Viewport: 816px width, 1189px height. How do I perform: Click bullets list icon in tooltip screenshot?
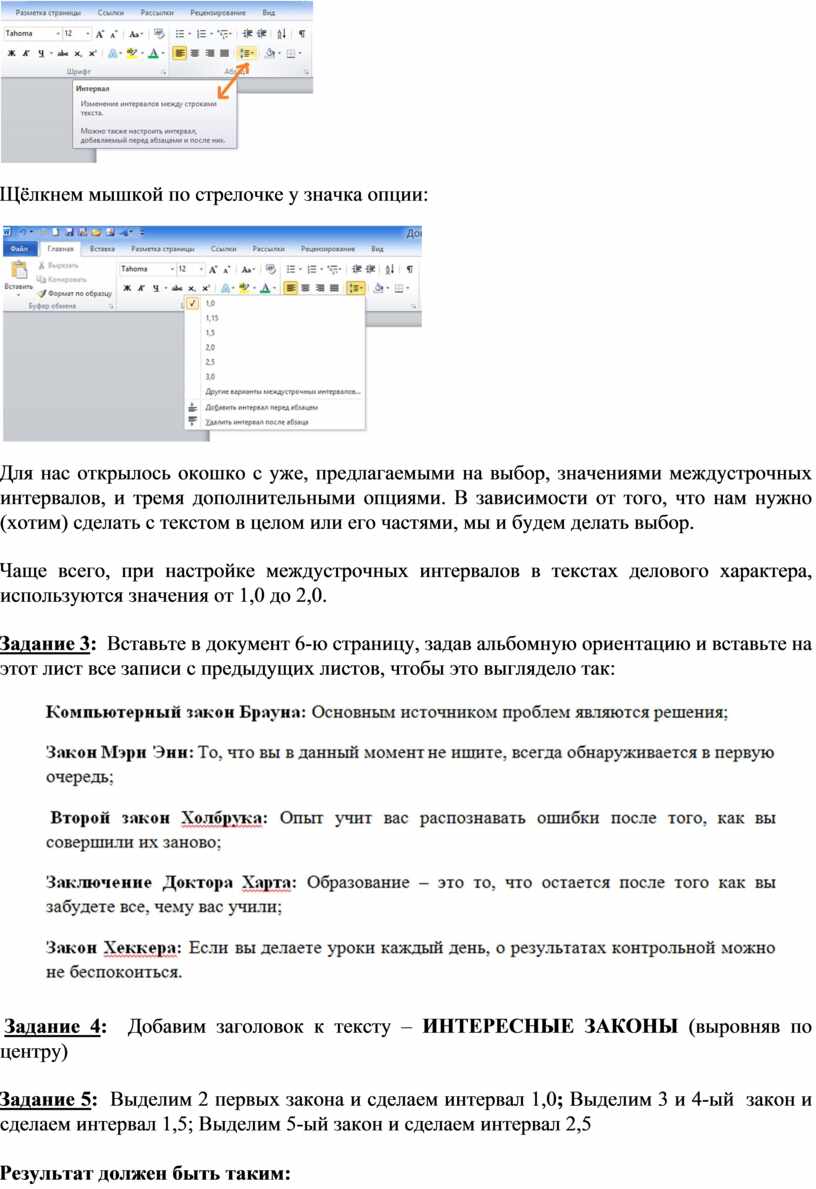(181, 34)
